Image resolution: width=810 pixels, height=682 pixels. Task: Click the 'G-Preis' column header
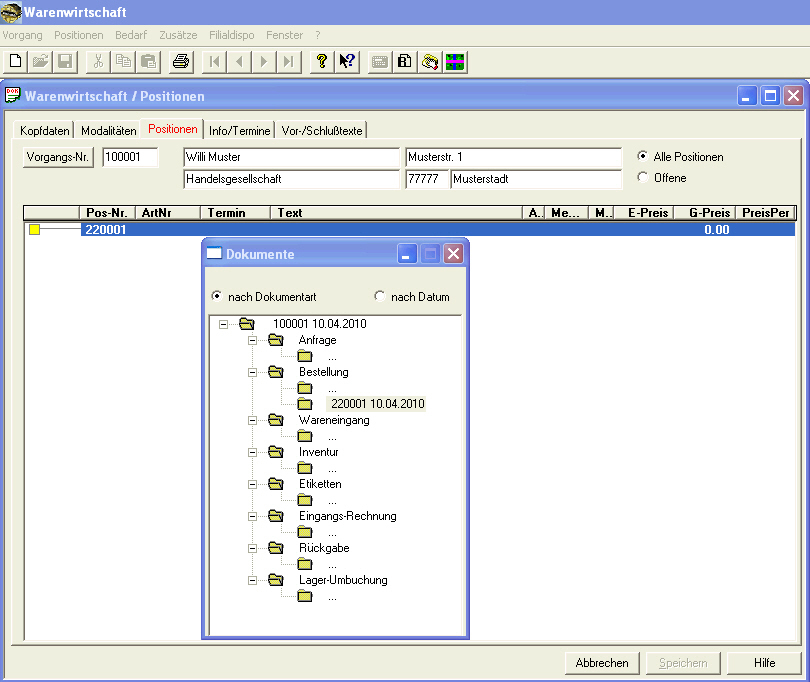[705, 213]
